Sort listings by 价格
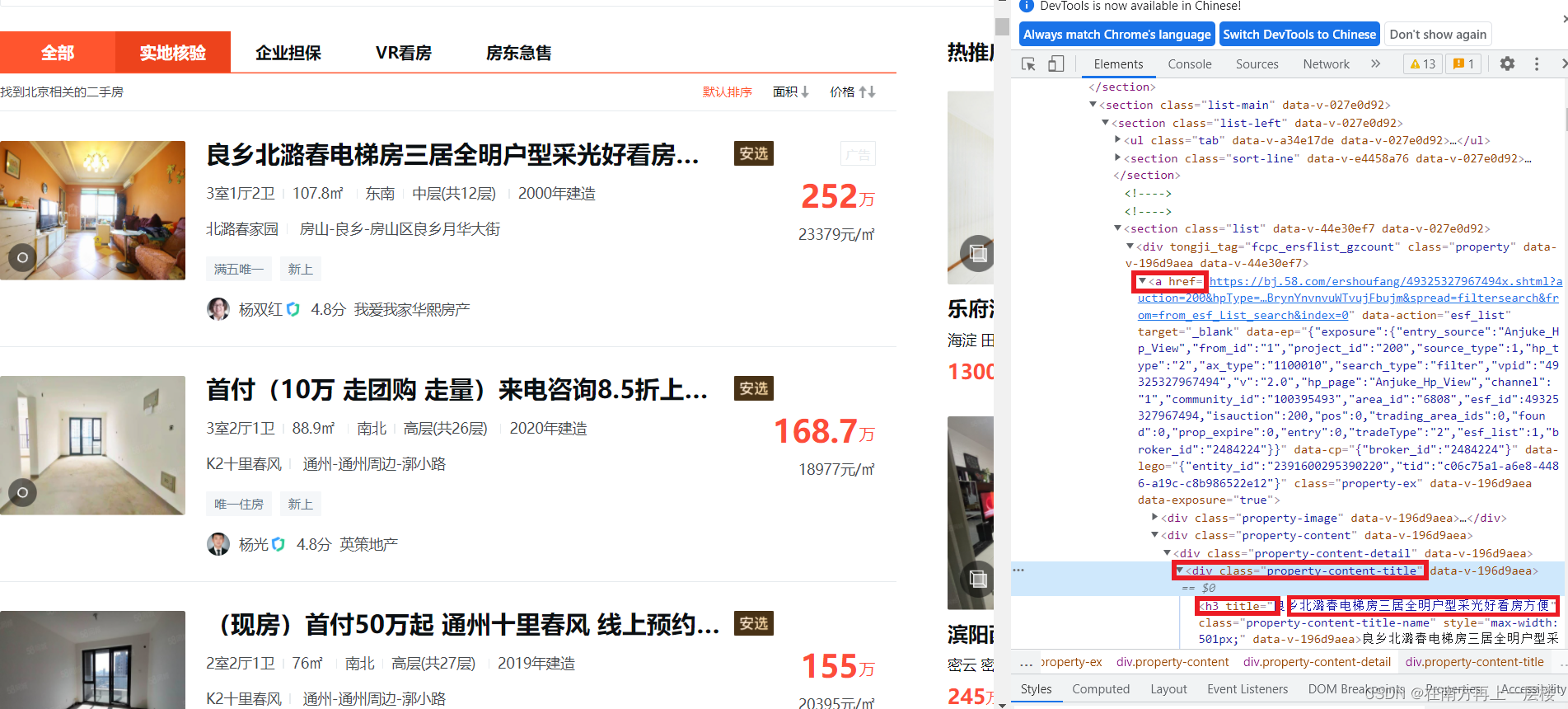1568x709 pixels. coord(853,92)
